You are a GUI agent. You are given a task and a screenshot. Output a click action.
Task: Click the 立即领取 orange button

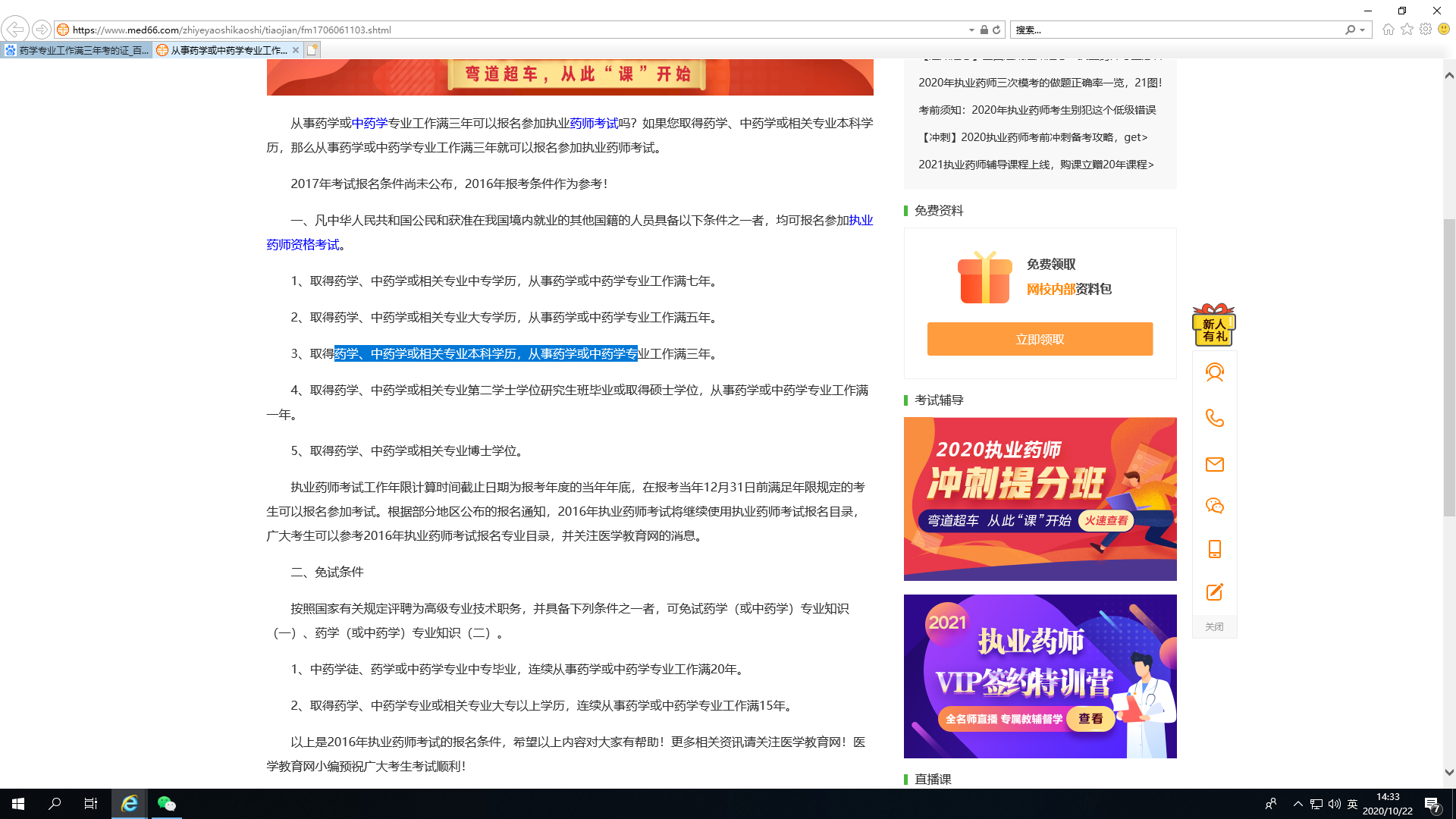point(1040,339)
